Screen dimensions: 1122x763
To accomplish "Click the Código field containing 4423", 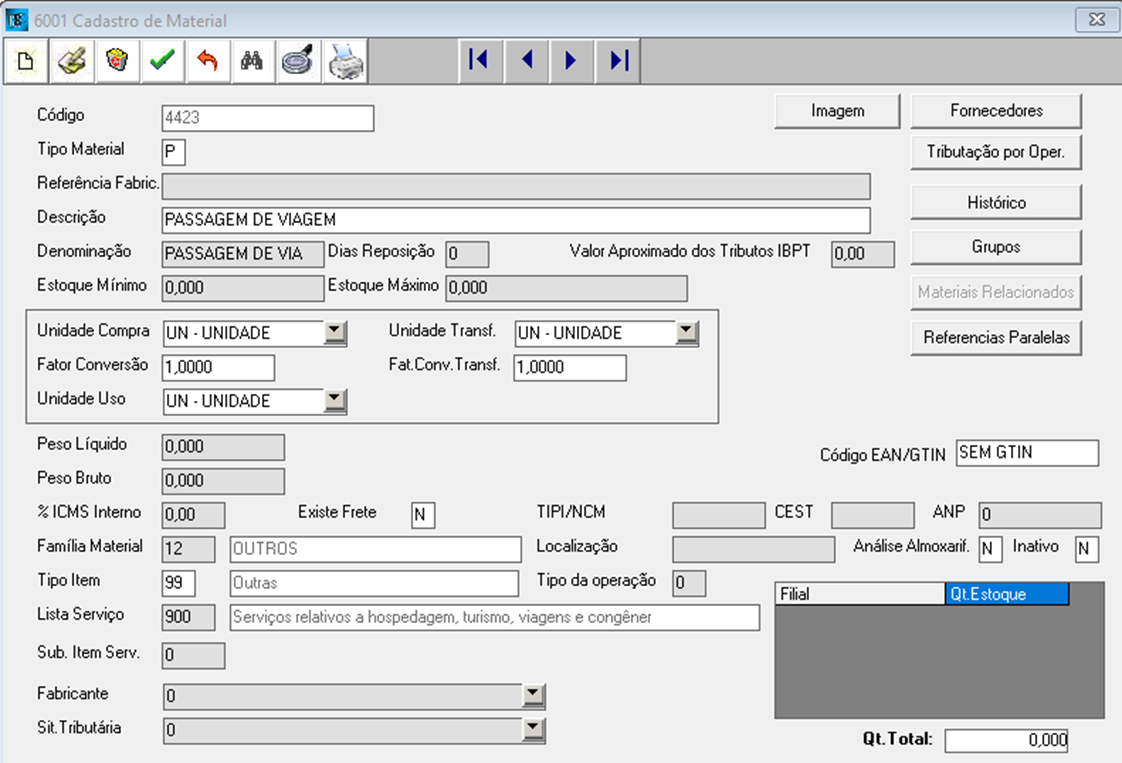I will click(x=268, y=118).
